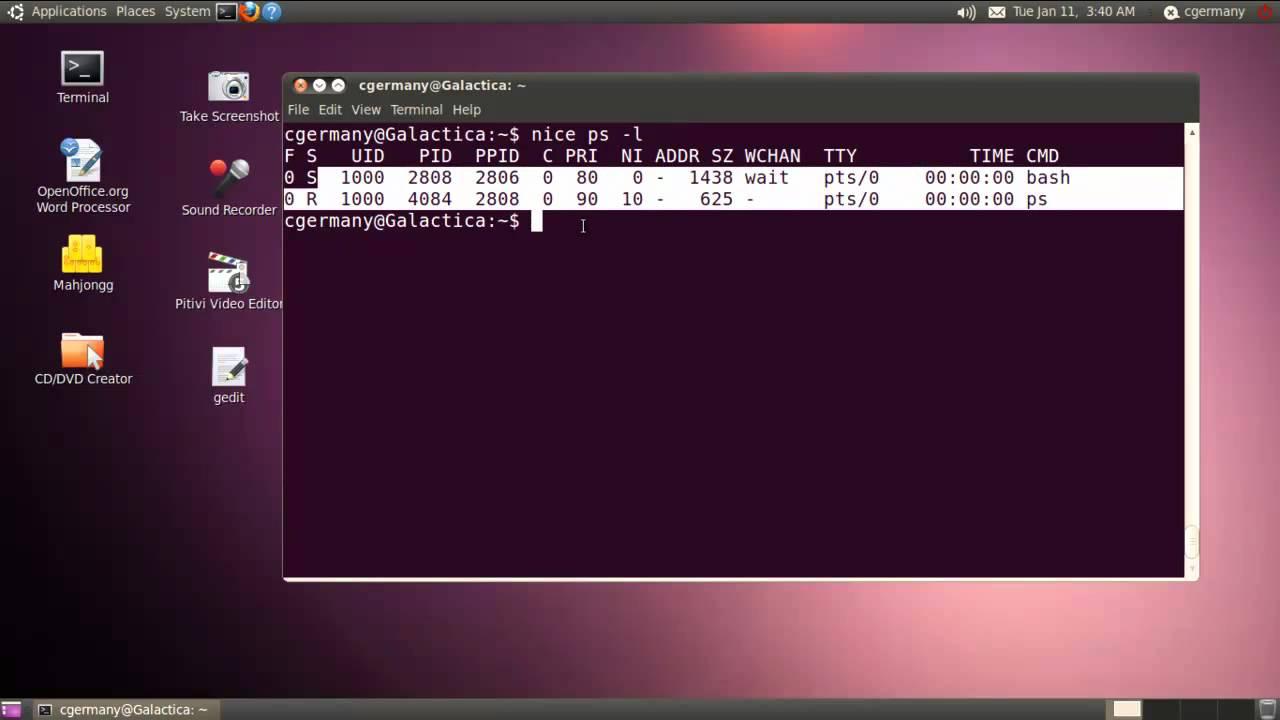The height and width of the screenshot is (720, 1280).
Task: Show desktop using the bottom-left icon
Action: (x=10, y=709)
